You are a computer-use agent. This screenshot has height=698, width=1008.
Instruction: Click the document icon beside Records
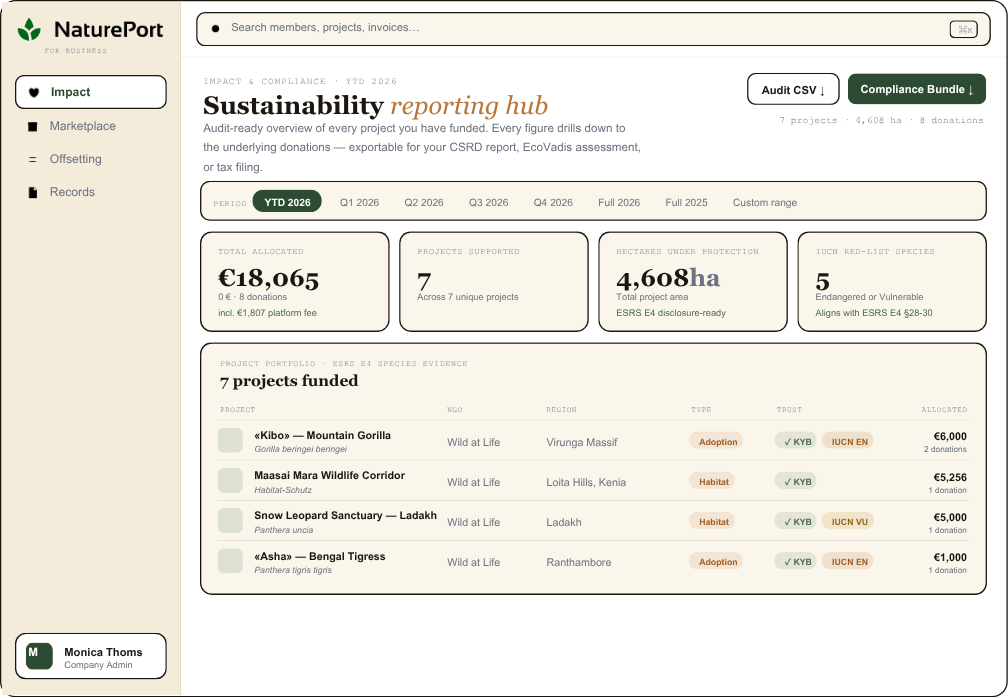coord(33,192)
